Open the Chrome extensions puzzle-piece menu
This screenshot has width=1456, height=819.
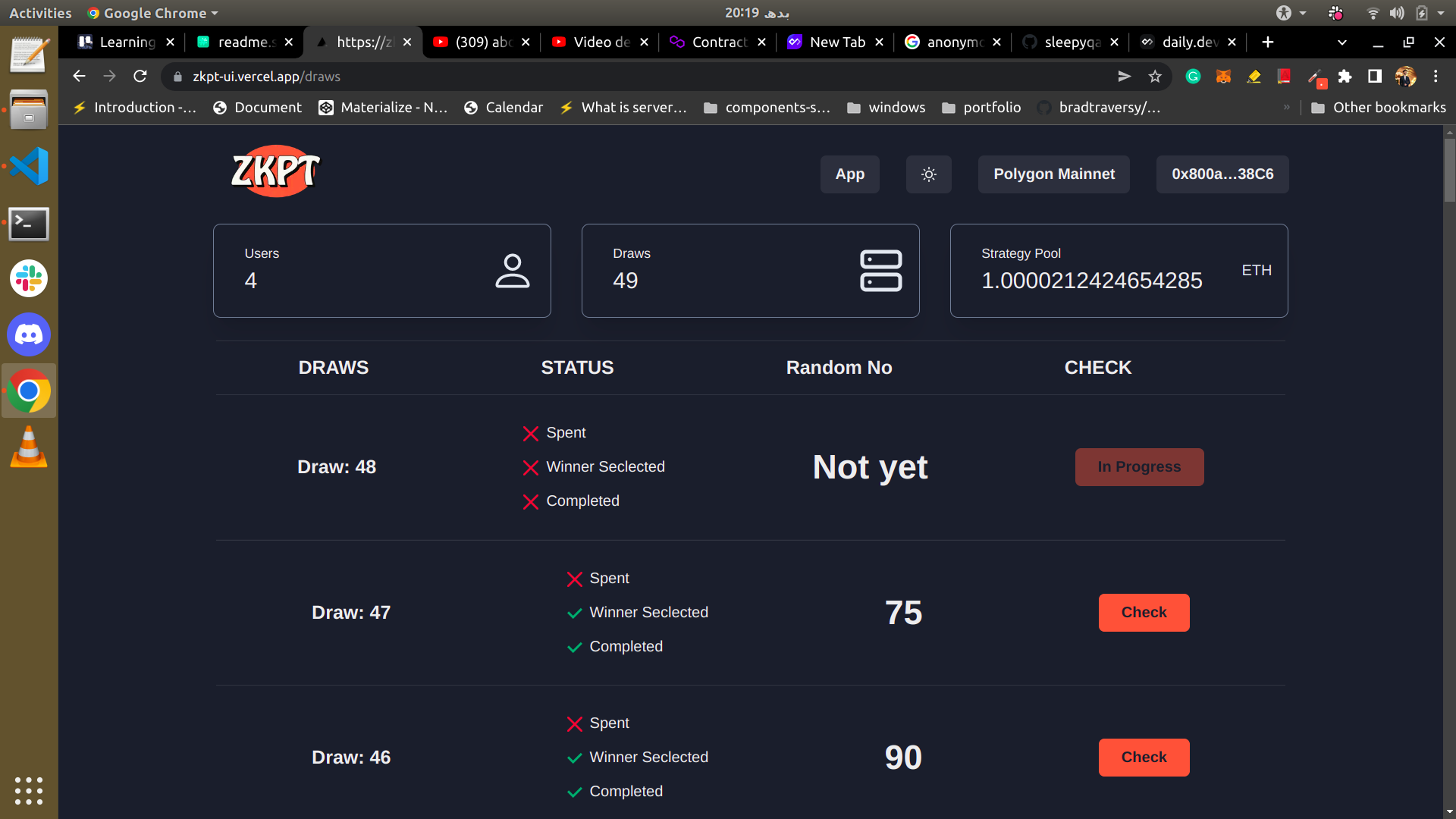click(x=1346, y=77)
